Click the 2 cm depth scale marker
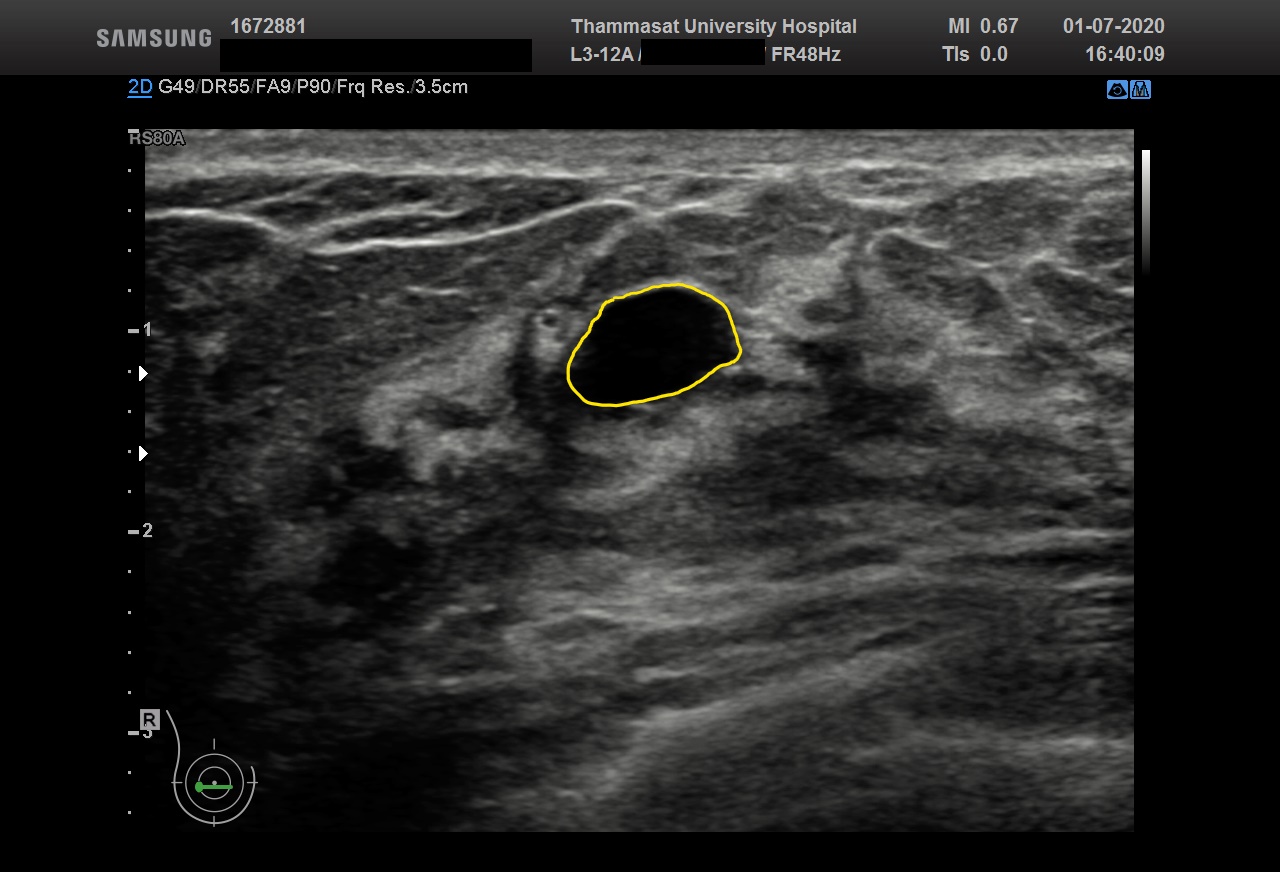Image resolution: width=1280 pixels, height=872 pixels. [146, 531]
